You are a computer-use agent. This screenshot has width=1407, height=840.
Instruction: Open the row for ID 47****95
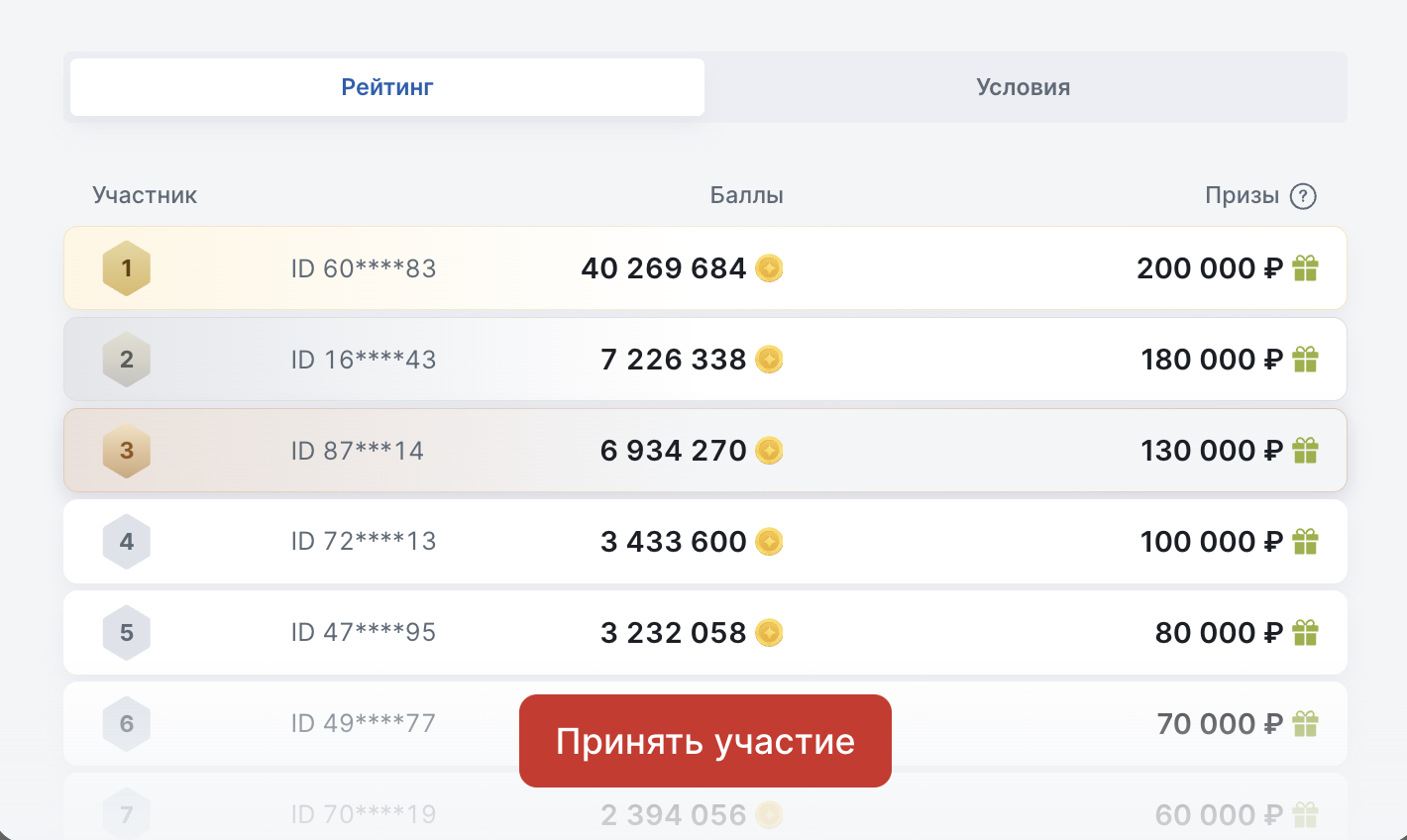[x=364, y=633]
